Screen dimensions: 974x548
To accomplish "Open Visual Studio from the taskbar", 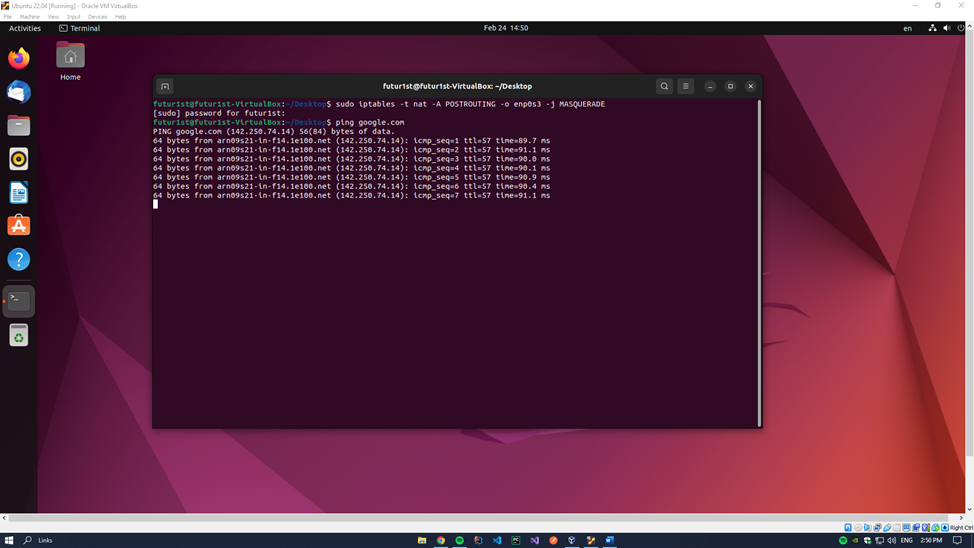I will pos(534,541).
